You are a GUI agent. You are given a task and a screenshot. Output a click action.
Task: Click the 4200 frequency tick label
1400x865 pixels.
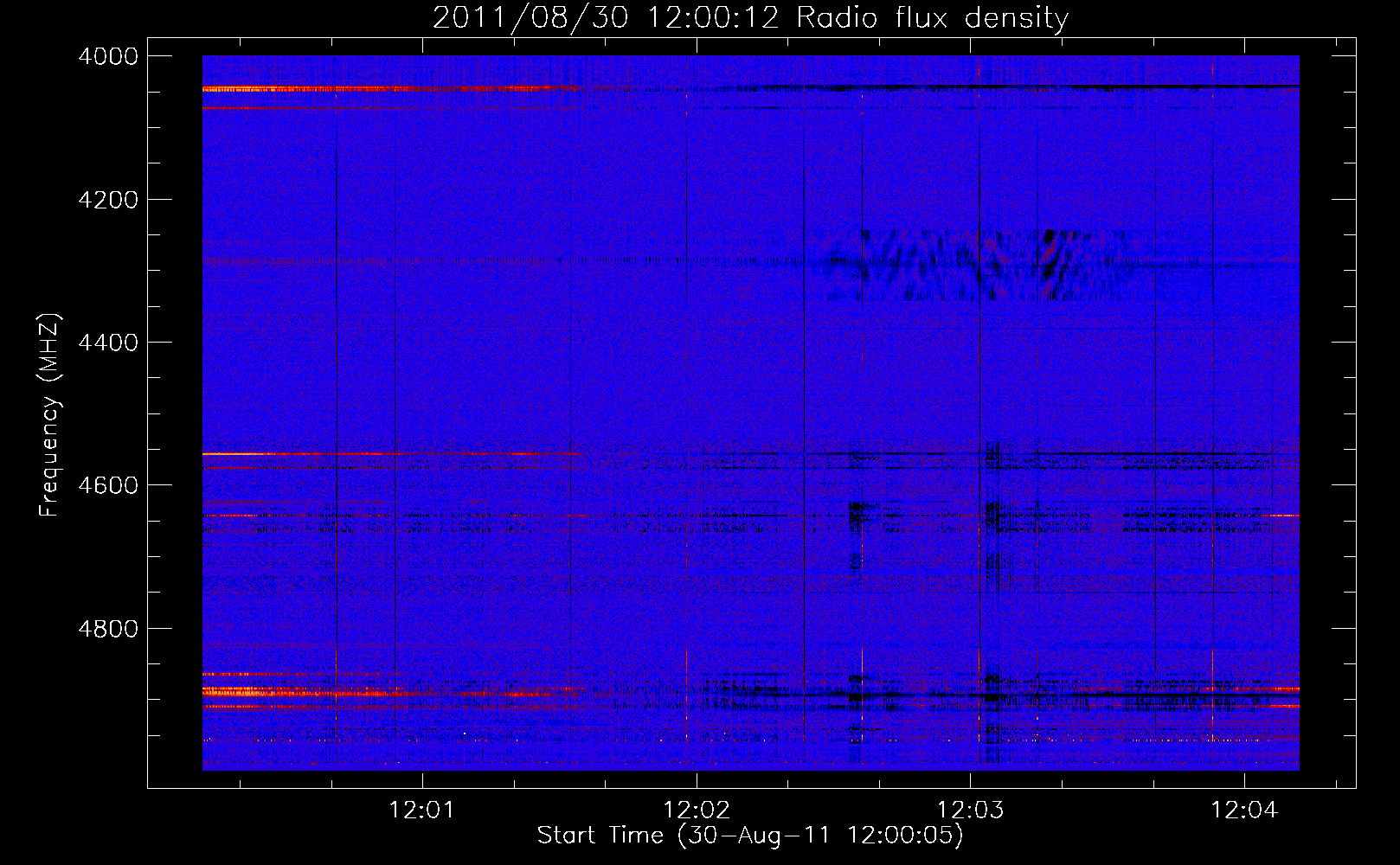(108, 200)
